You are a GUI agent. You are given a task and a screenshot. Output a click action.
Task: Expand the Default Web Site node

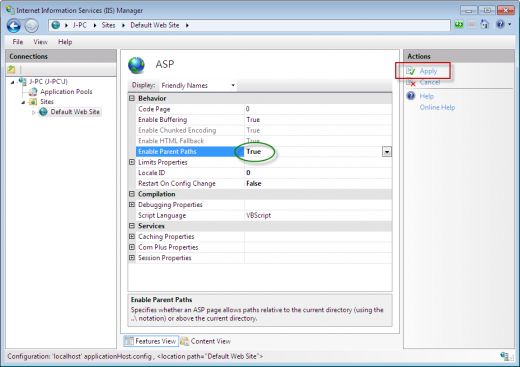click(33, 113)
